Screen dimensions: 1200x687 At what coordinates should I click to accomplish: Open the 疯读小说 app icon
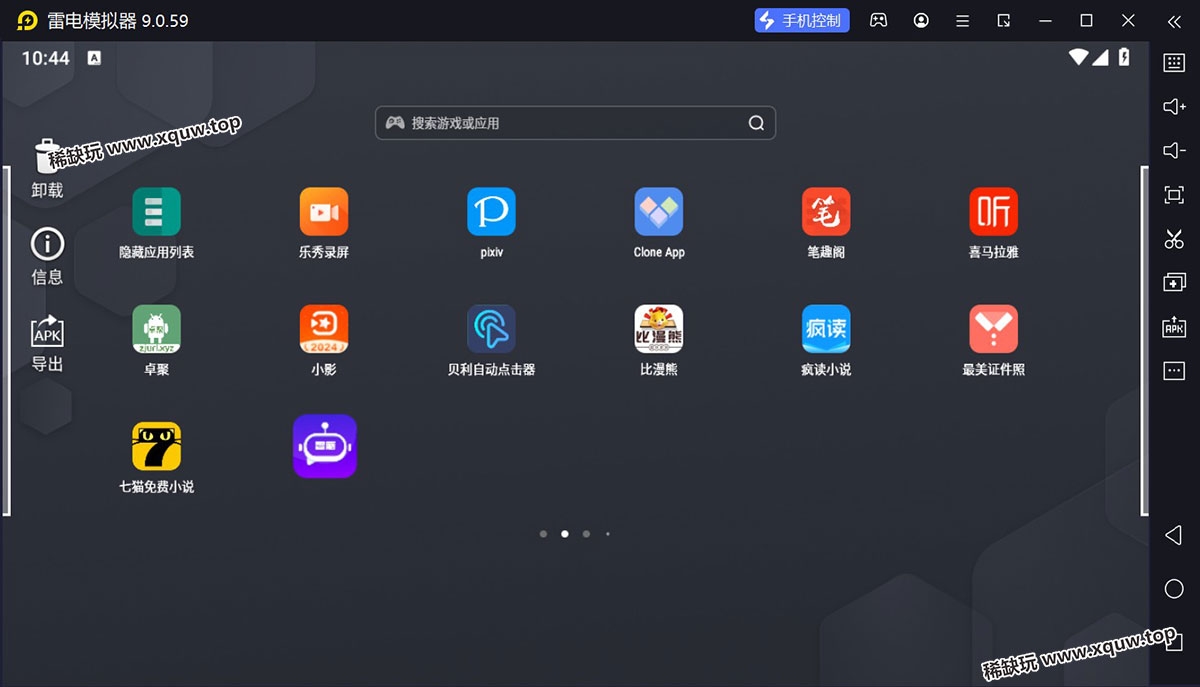(826, 329)
